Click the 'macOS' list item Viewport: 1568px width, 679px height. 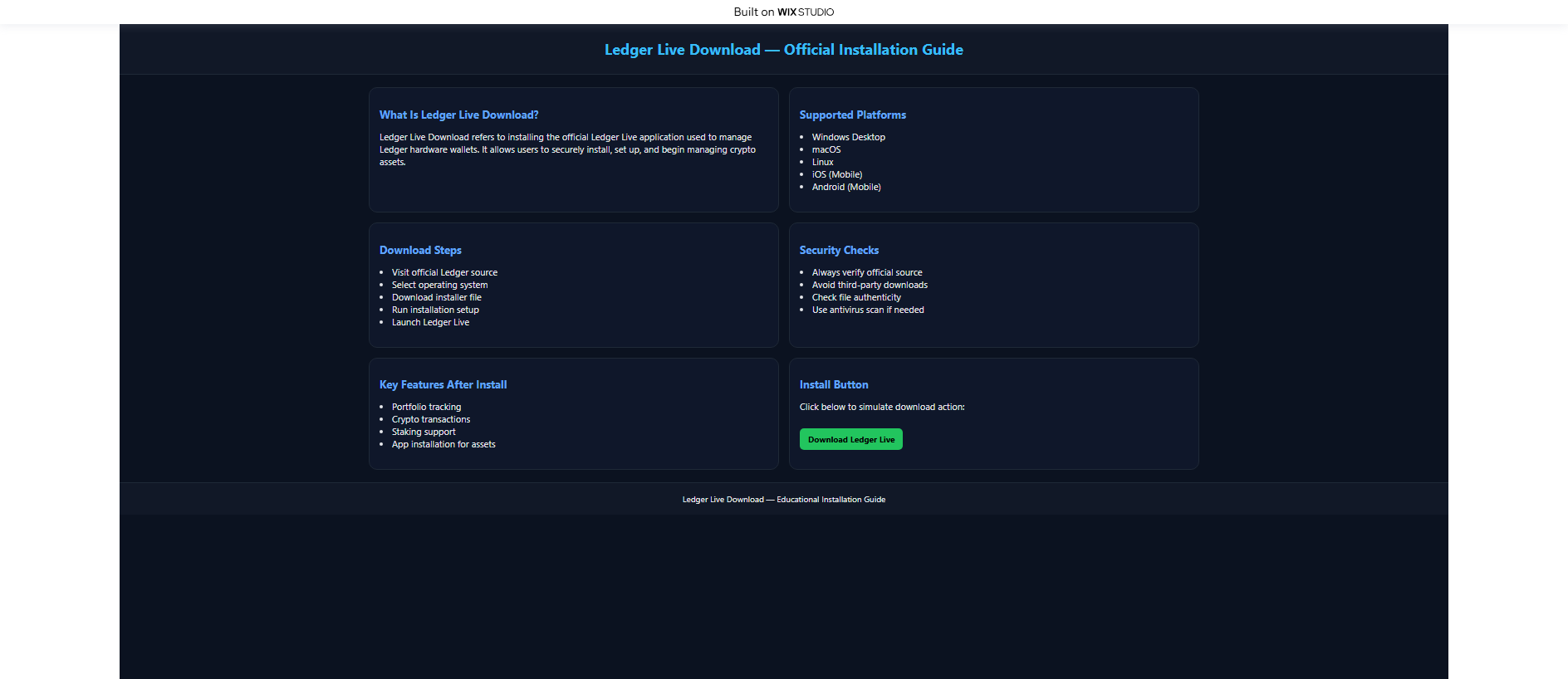(x=826, y=149)
